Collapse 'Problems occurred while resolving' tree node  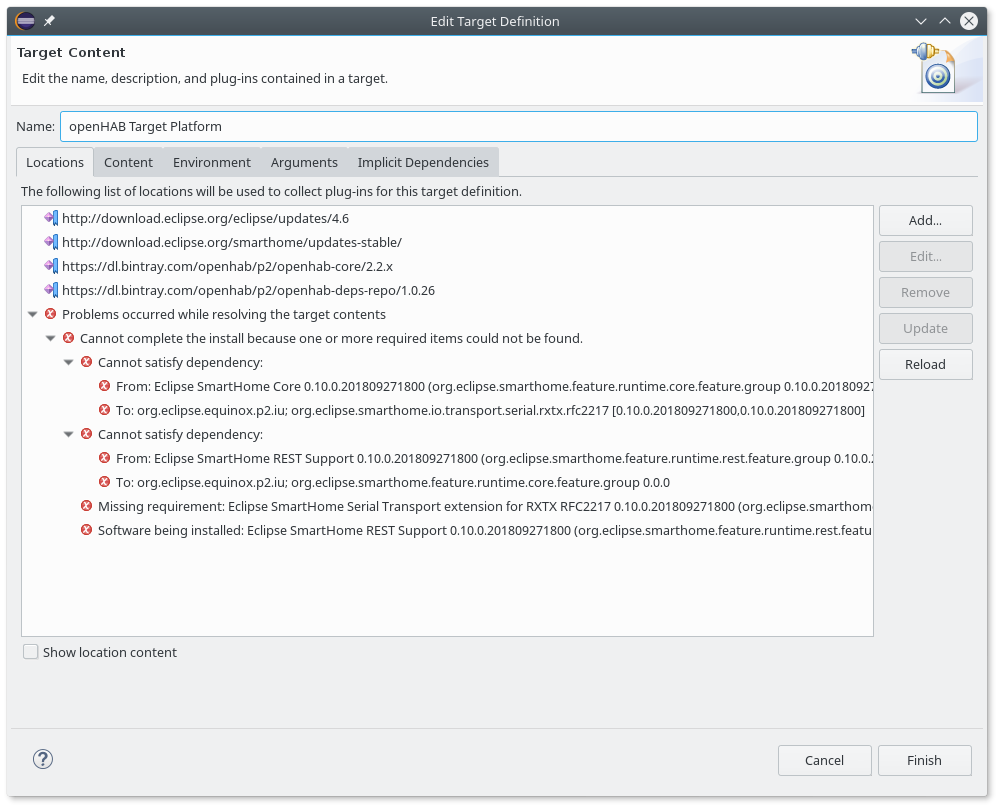(x=33, y=314)
